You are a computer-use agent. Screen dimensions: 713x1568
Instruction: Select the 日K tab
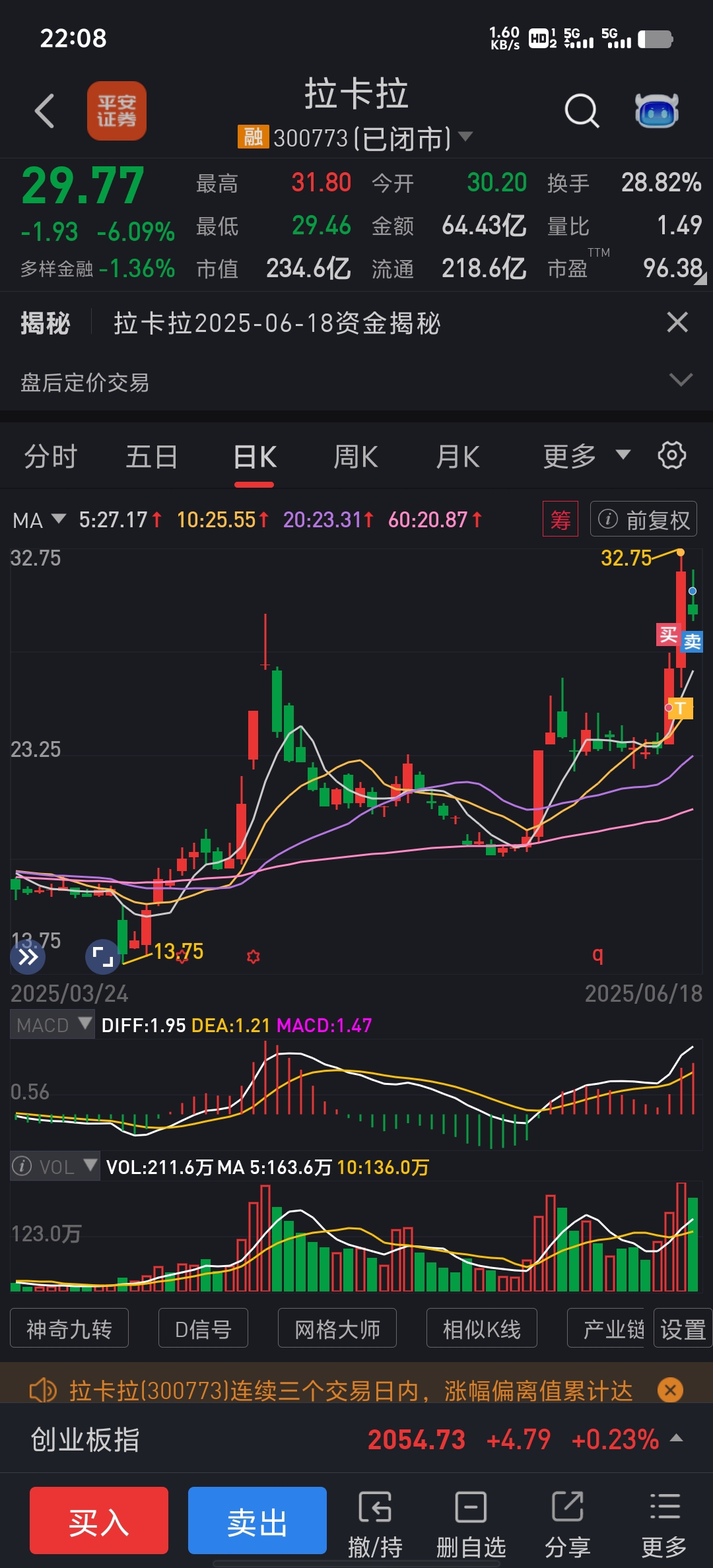[x=255, y=457]
